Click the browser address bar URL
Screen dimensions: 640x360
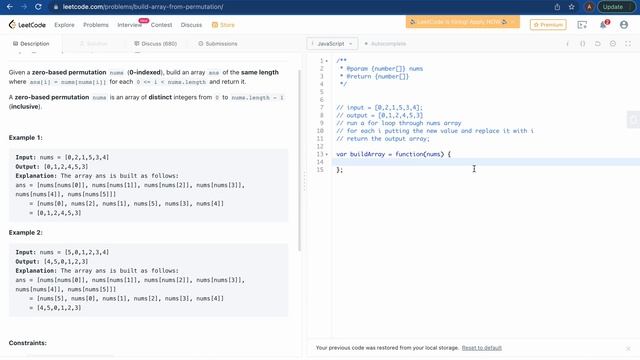pos(143,7)
